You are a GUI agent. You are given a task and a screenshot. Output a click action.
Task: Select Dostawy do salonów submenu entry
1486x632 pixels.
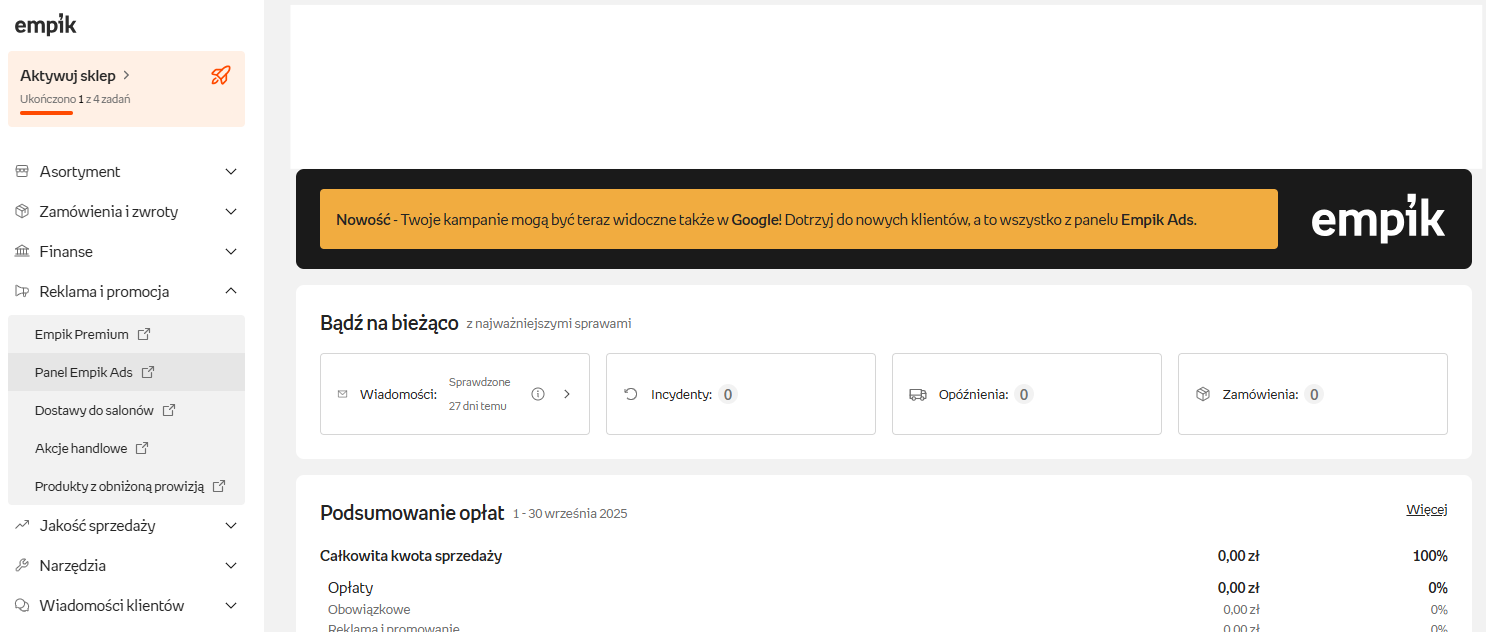coord(95,410)
